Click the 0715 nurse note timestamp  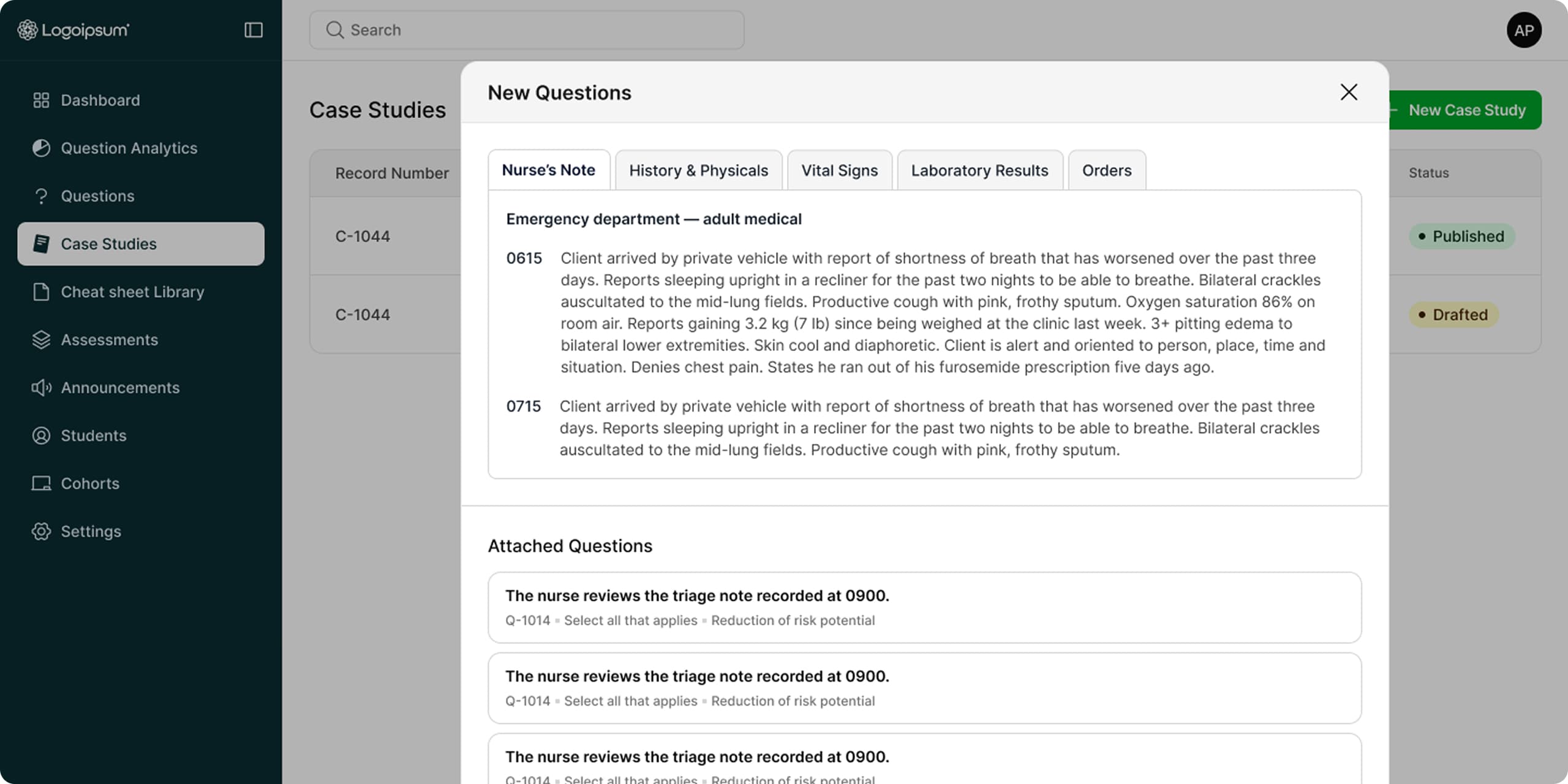point(524,407)
